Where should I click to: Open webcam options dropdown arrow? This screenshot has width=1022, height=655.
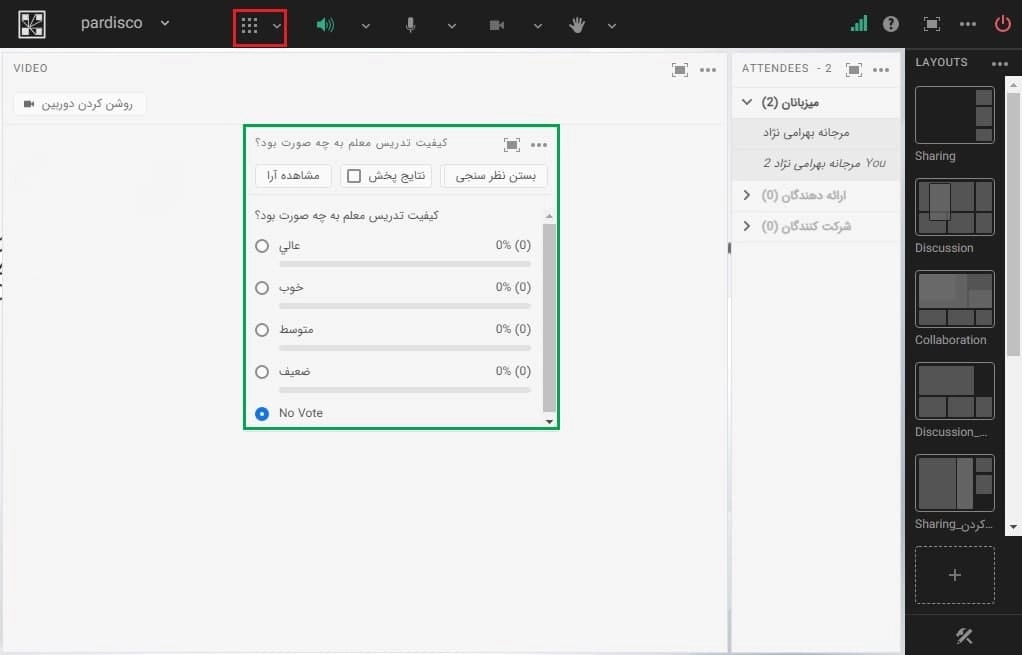point(538,26)
